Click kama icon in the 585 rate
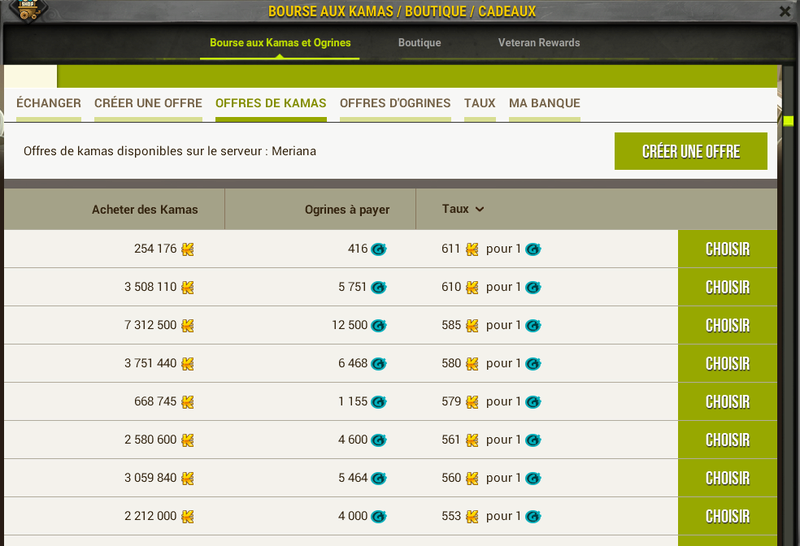 point(472,326)
